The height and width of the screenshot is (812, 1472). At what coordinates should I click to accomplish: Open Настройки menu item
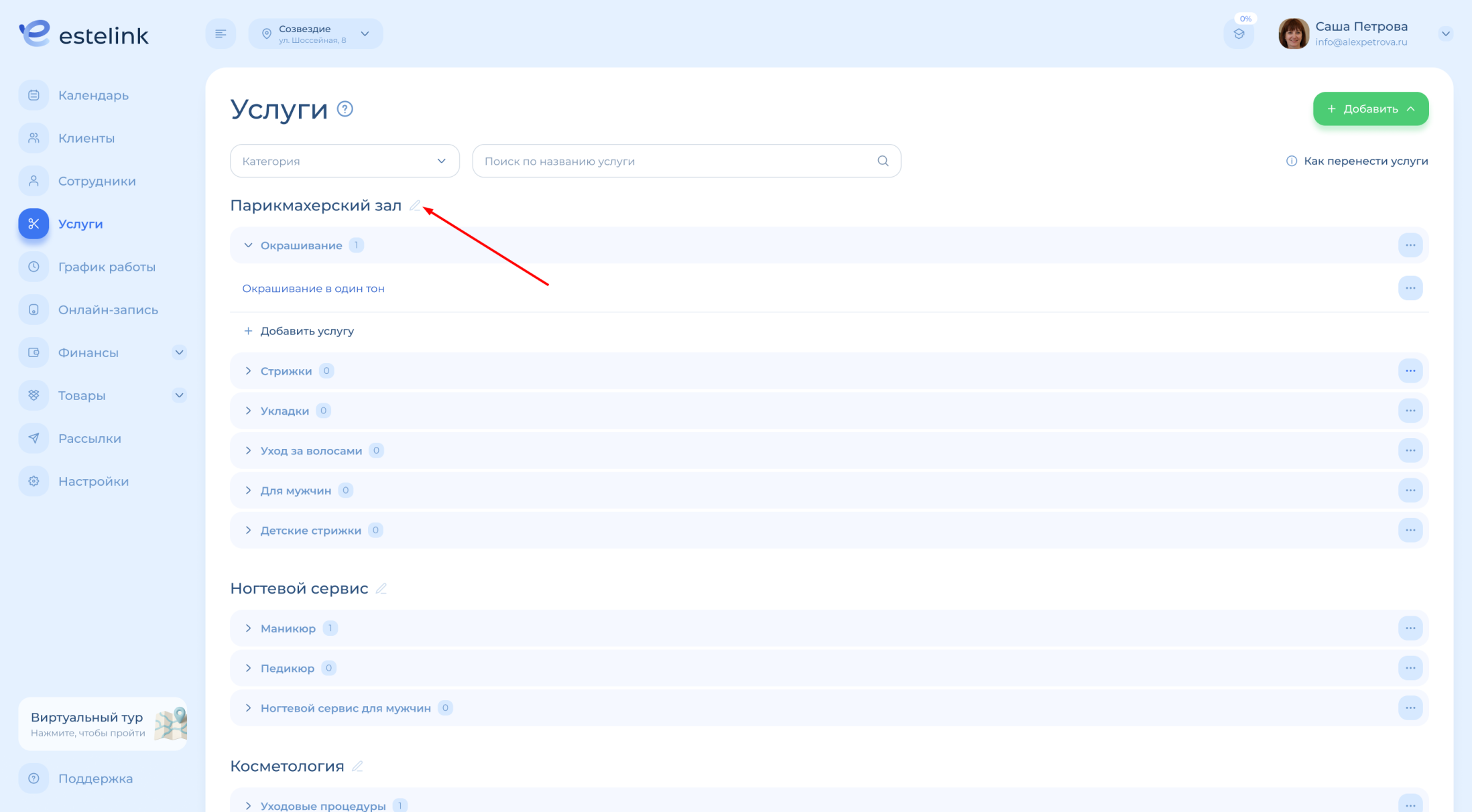coord(93,481)
